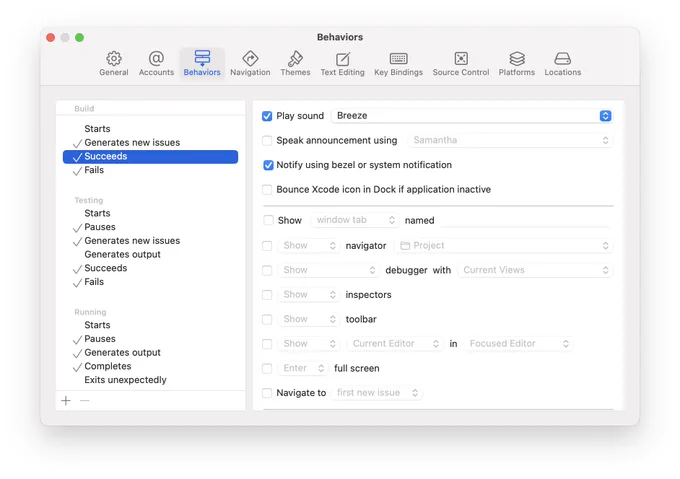Open the Show dropdown beside navigator

pos(308,245)
